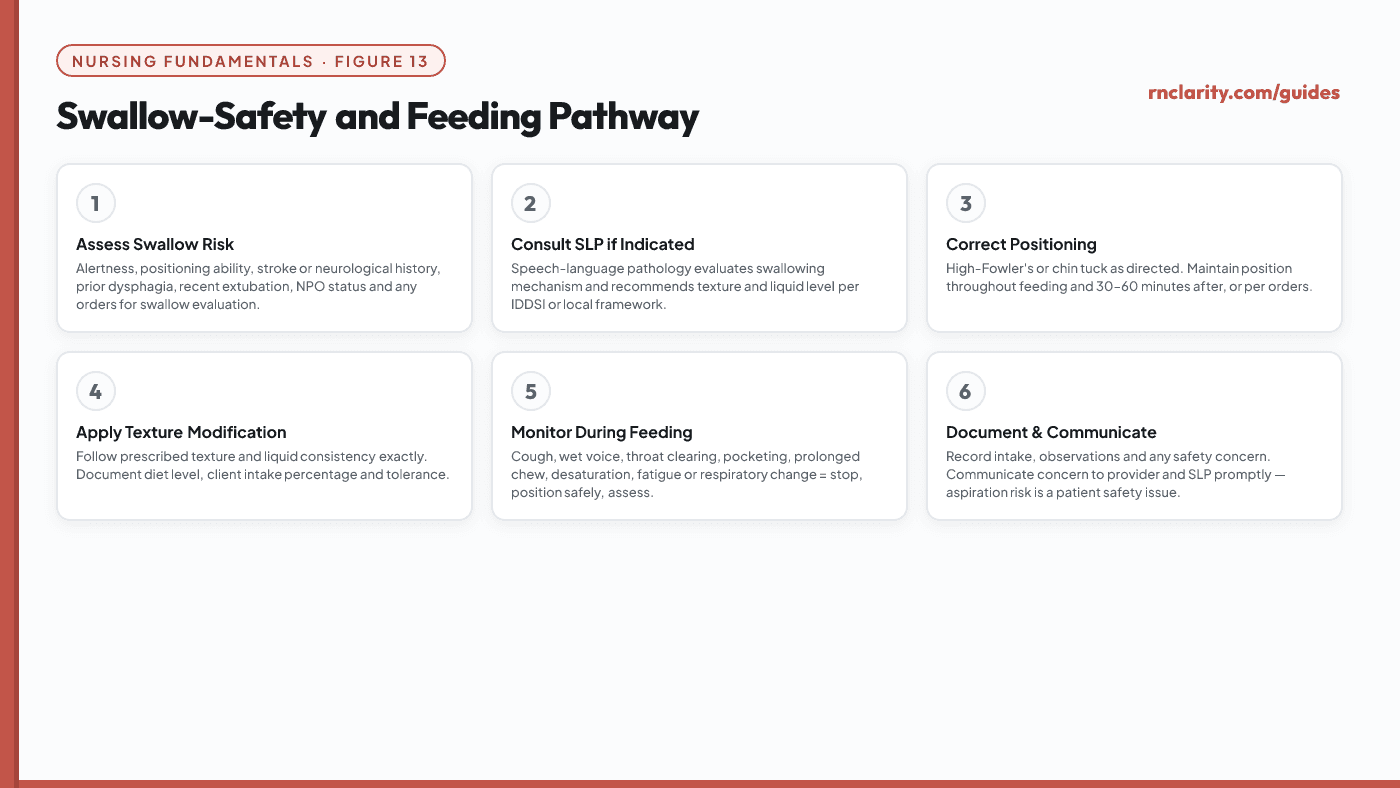Click the description text under Assess Swallow Risk
The height and width of the screenshot is (788, 1400).
(x=258, y=286)
